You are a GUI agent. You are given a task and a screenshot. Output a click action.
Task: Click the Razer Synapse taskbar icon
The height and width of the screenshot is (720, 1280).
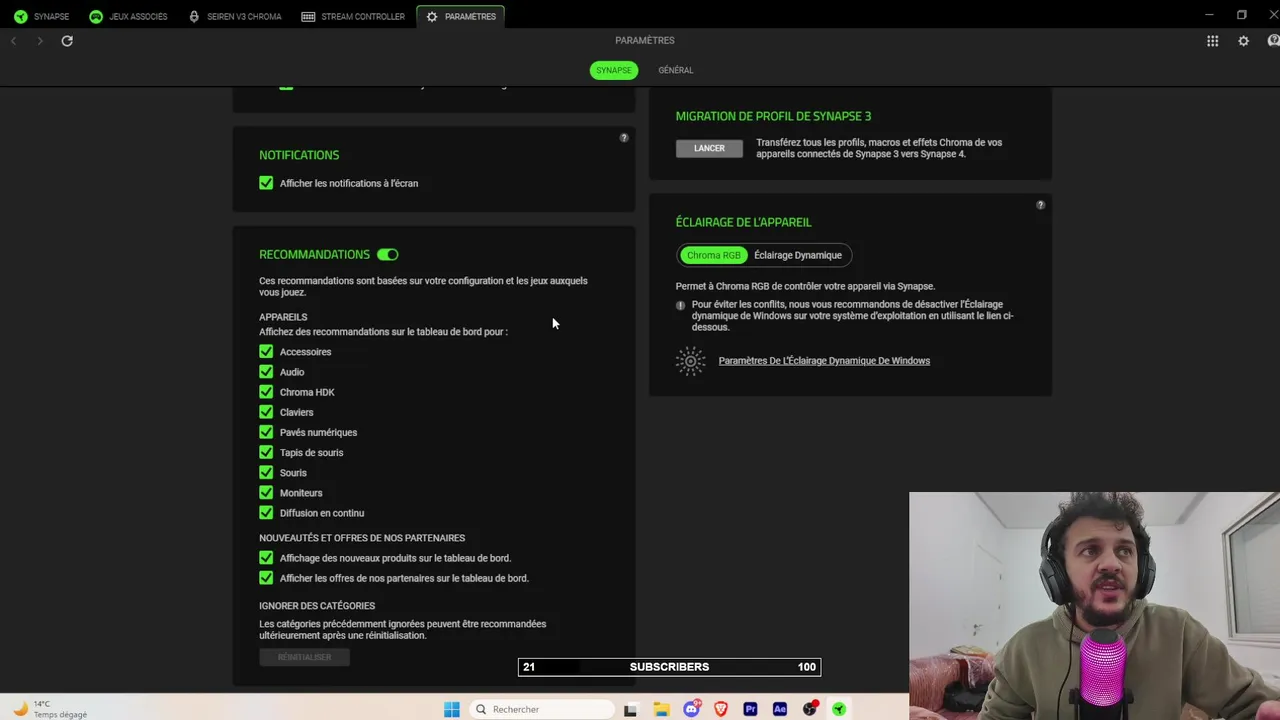point(839,709)
